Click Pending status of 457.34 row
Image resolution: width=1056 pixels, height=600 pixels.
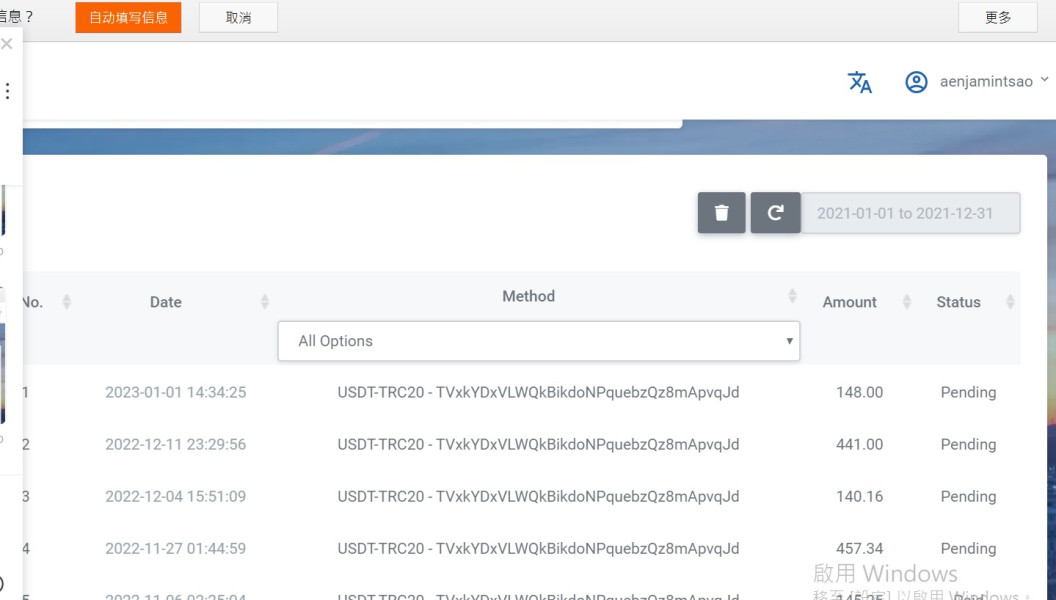point(968,548)
